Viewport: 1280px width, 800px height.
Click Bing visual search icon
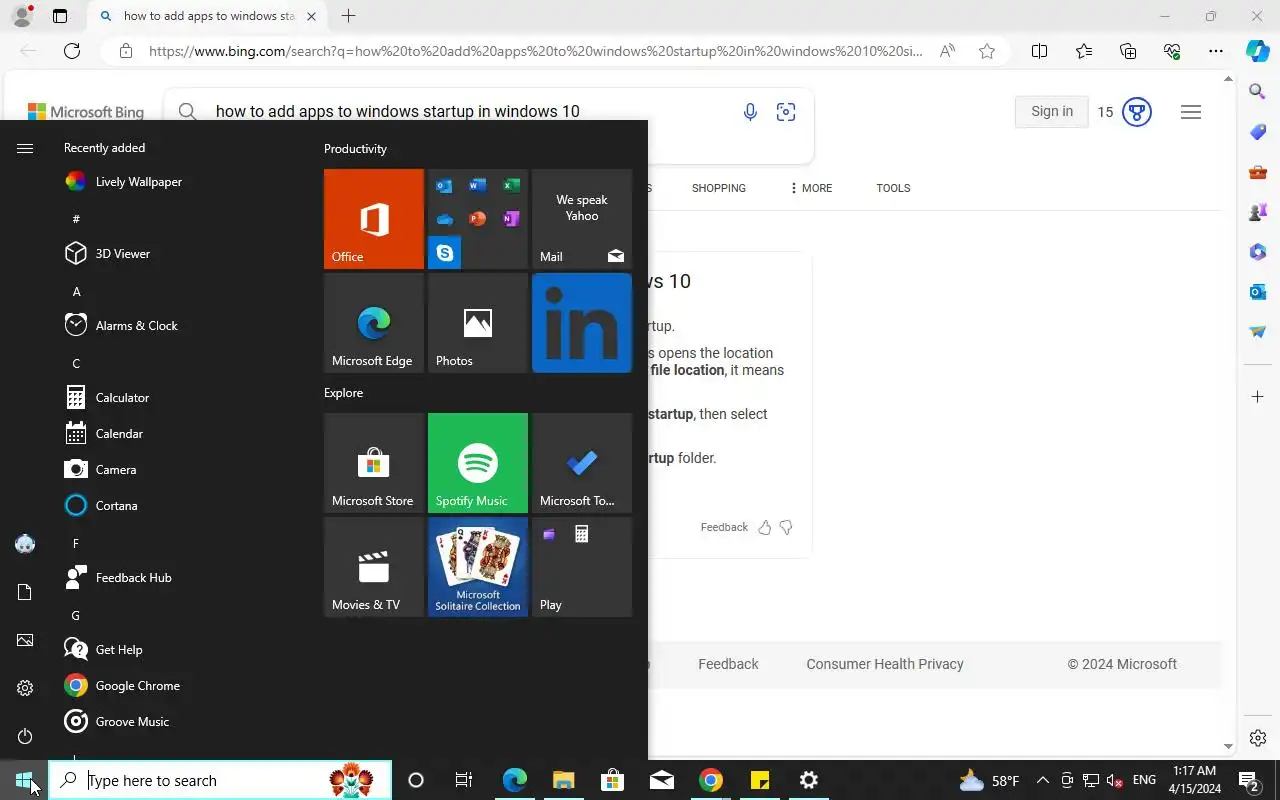pos(786,112)
